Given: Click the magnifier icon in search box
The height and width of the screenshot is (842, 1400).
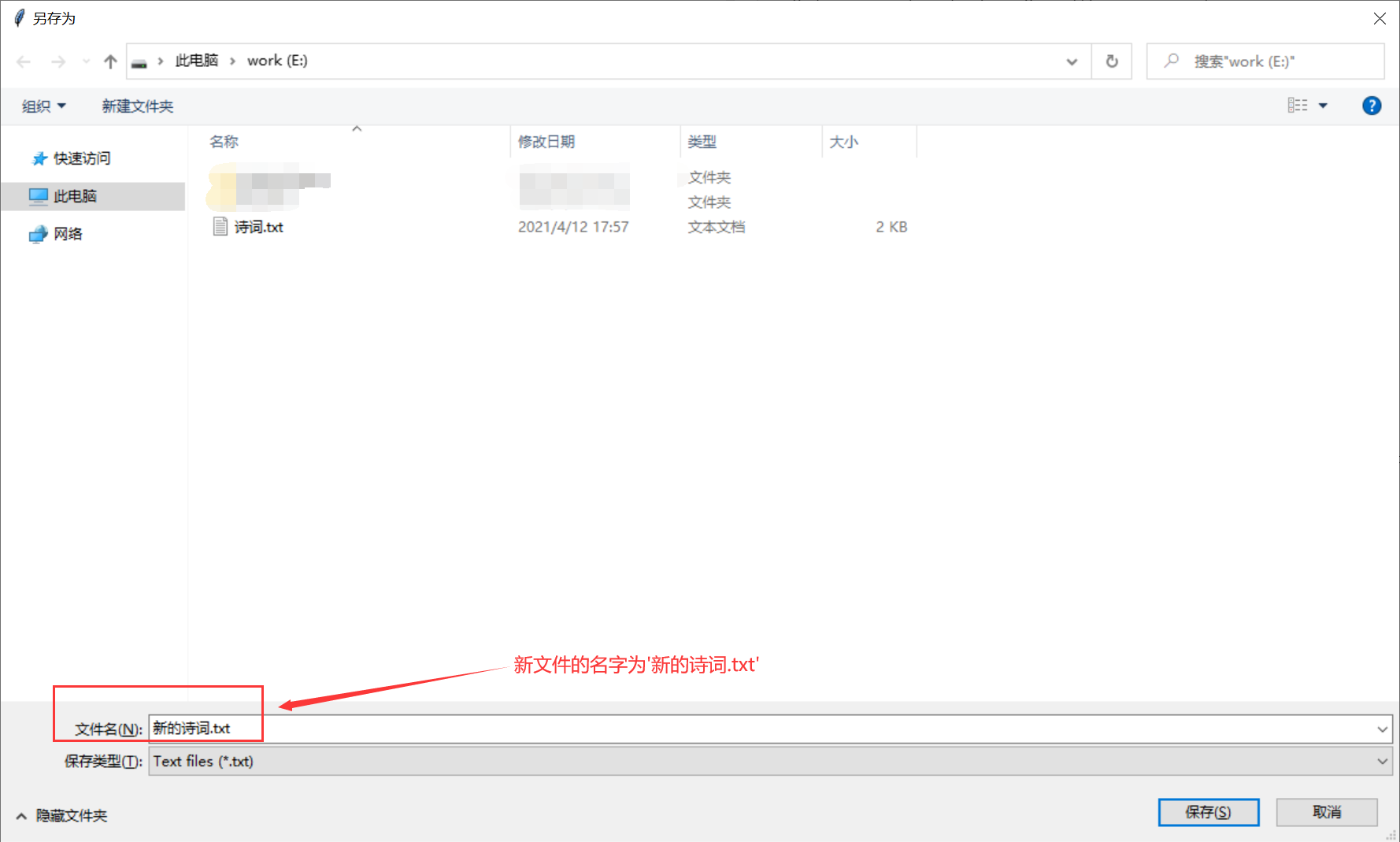Looking at the screenshot, I should pos(1172,61).
